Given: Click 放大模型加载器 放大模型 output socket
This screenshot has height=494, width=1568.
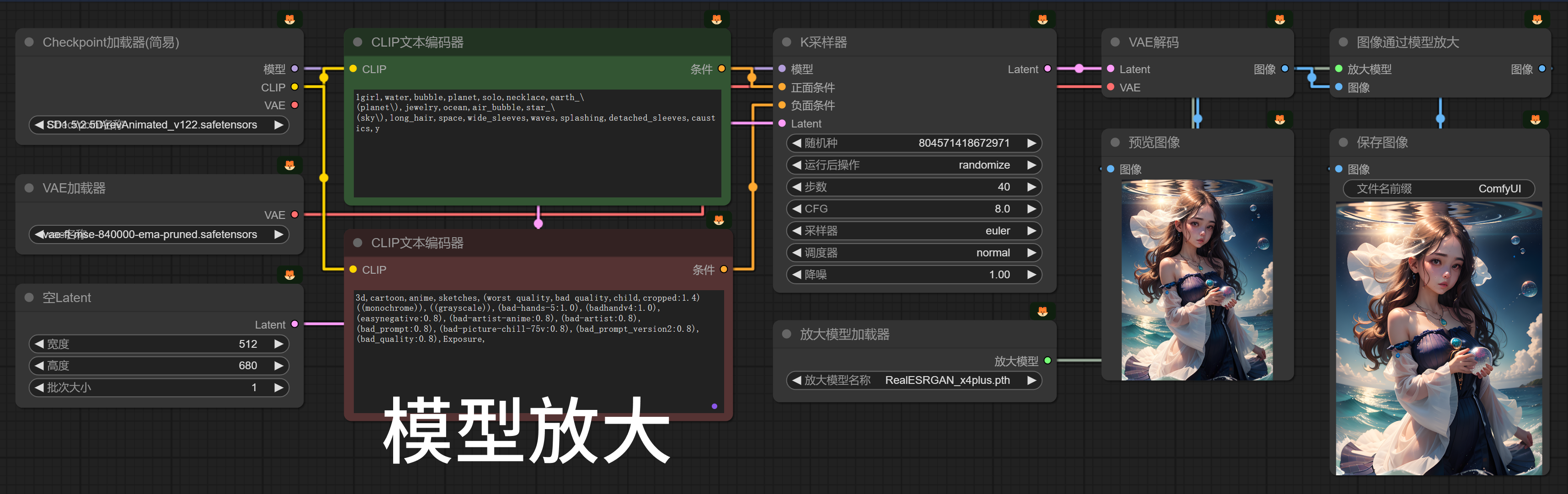Looking at the screenshot, I should click(x=1047, y=361).
